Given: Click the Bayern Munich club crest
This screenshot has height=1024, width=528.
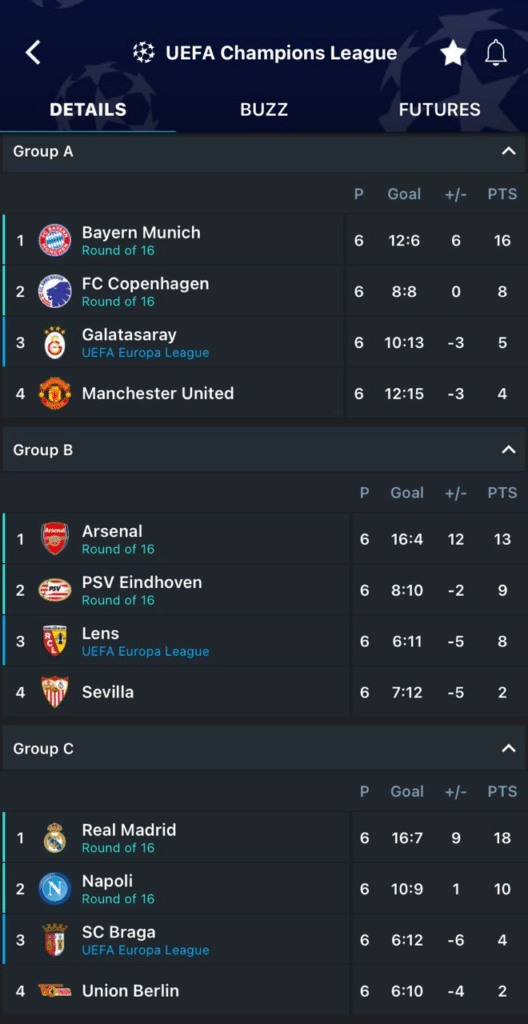Looking at the screenshot, I should click(x=55, y=240).
